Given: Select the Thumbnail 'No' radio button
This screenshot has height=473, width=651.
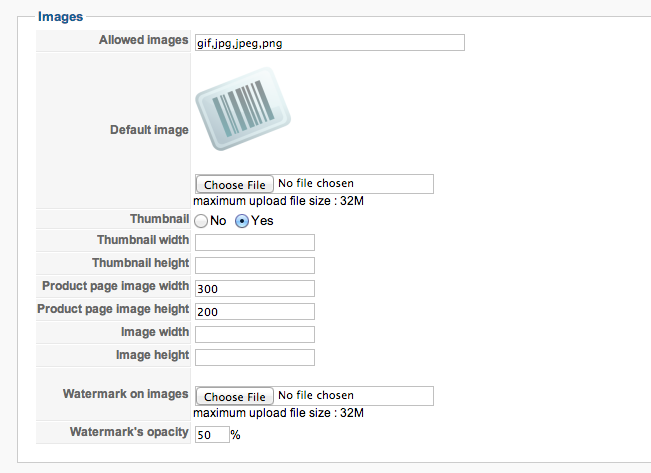Looking at the screenshot, I should click(201, 220).
